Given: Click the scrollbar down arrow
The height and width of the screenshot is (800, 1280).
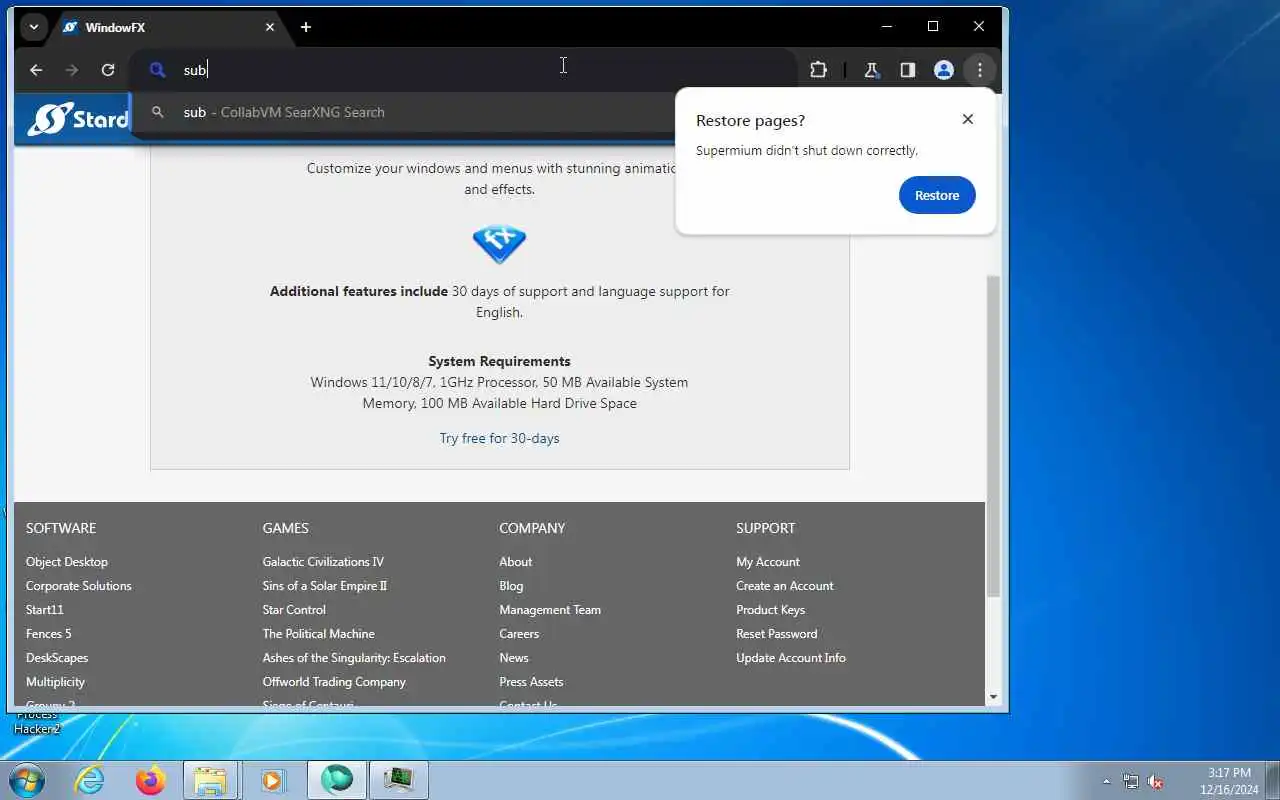Looking at the screenshot, I should tap(993, 697).
